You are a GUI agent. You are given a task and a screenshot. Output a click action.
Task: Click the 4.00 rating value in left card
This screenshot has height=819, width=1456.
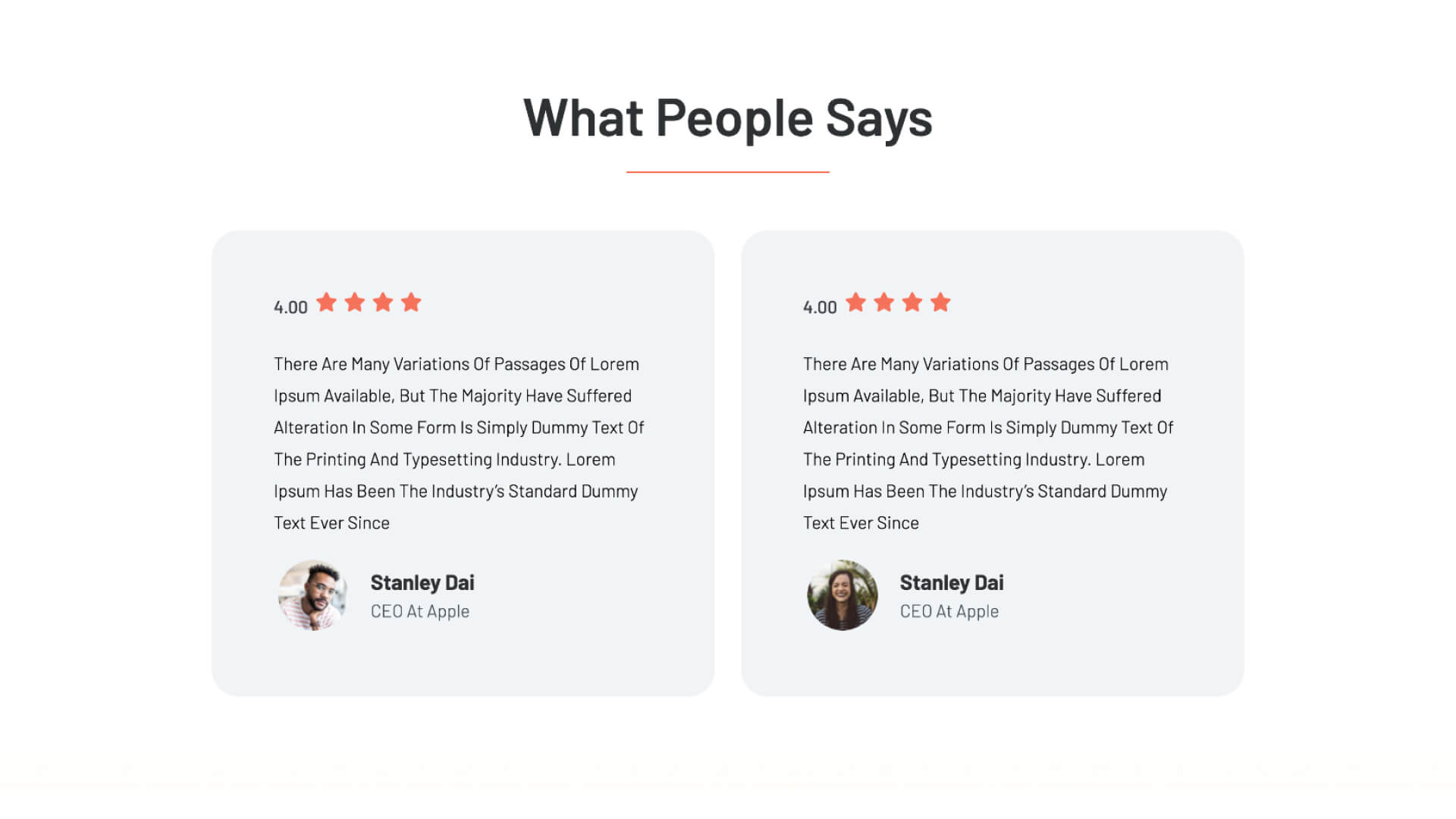(x=290, y=307)
